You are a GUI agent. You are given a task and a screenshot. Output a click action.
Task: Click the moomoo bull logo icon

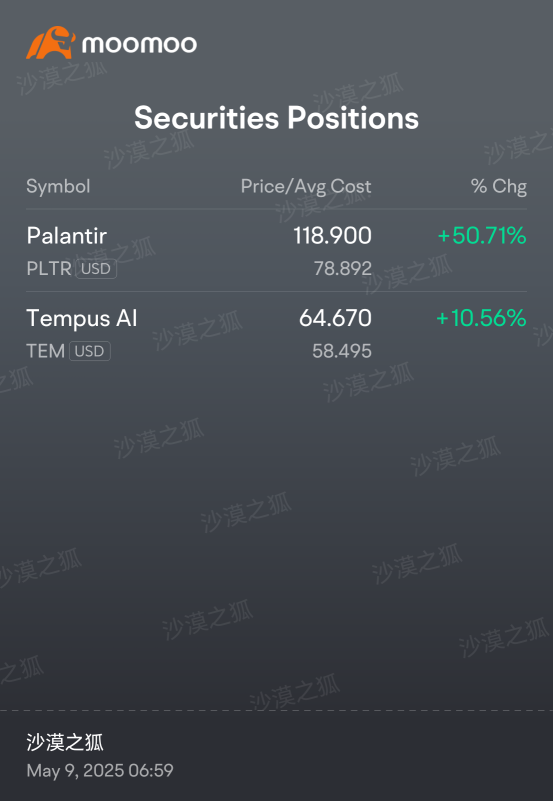click(51, 43)
